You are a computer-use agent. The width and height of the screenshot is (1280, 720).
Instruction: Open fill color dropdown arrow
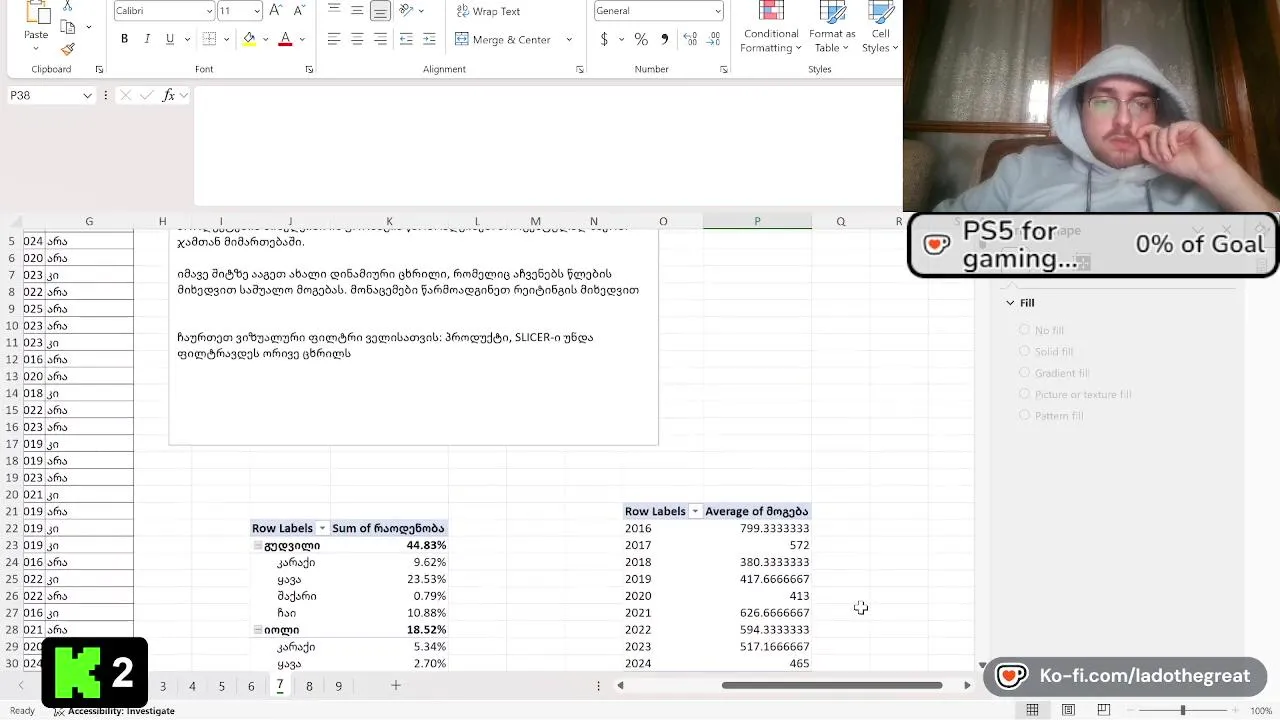click(264, 39)
